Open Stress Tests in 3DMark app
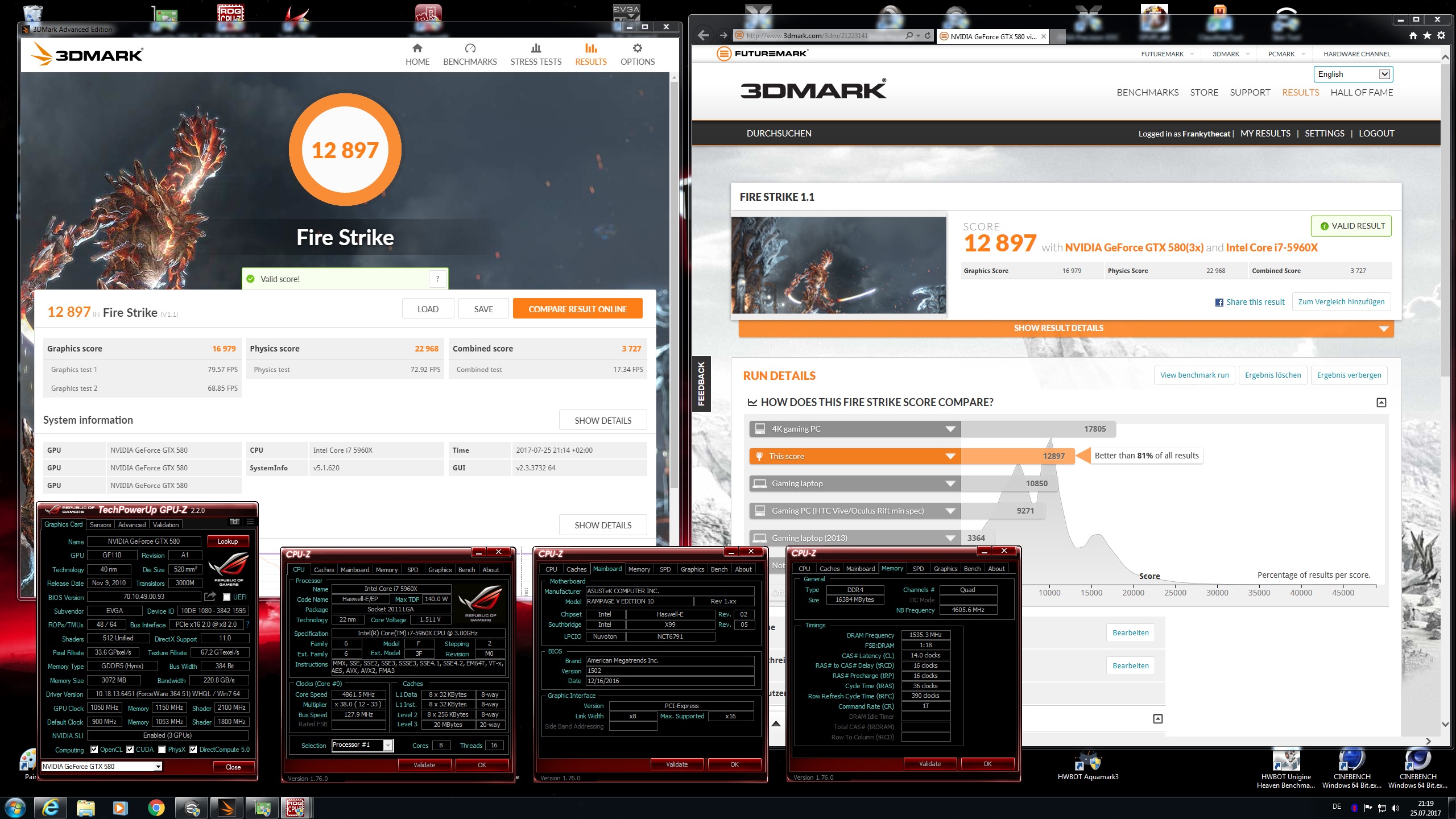The image size is (1456, 819). pyautogui.click(x=536, y=55)
